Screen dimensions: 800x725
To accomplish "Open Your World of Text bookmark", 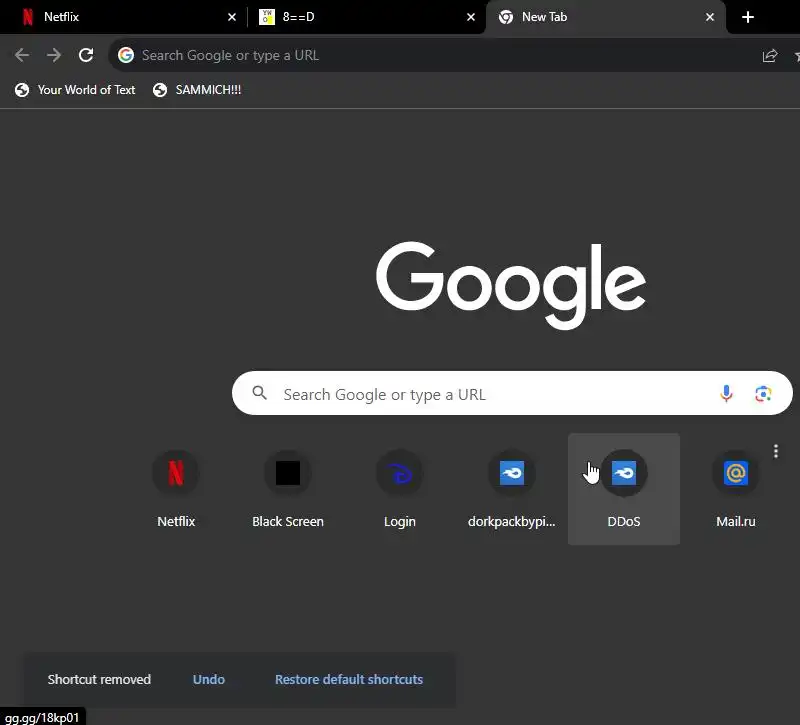I will pyautogui.click(x=75, y=90).
